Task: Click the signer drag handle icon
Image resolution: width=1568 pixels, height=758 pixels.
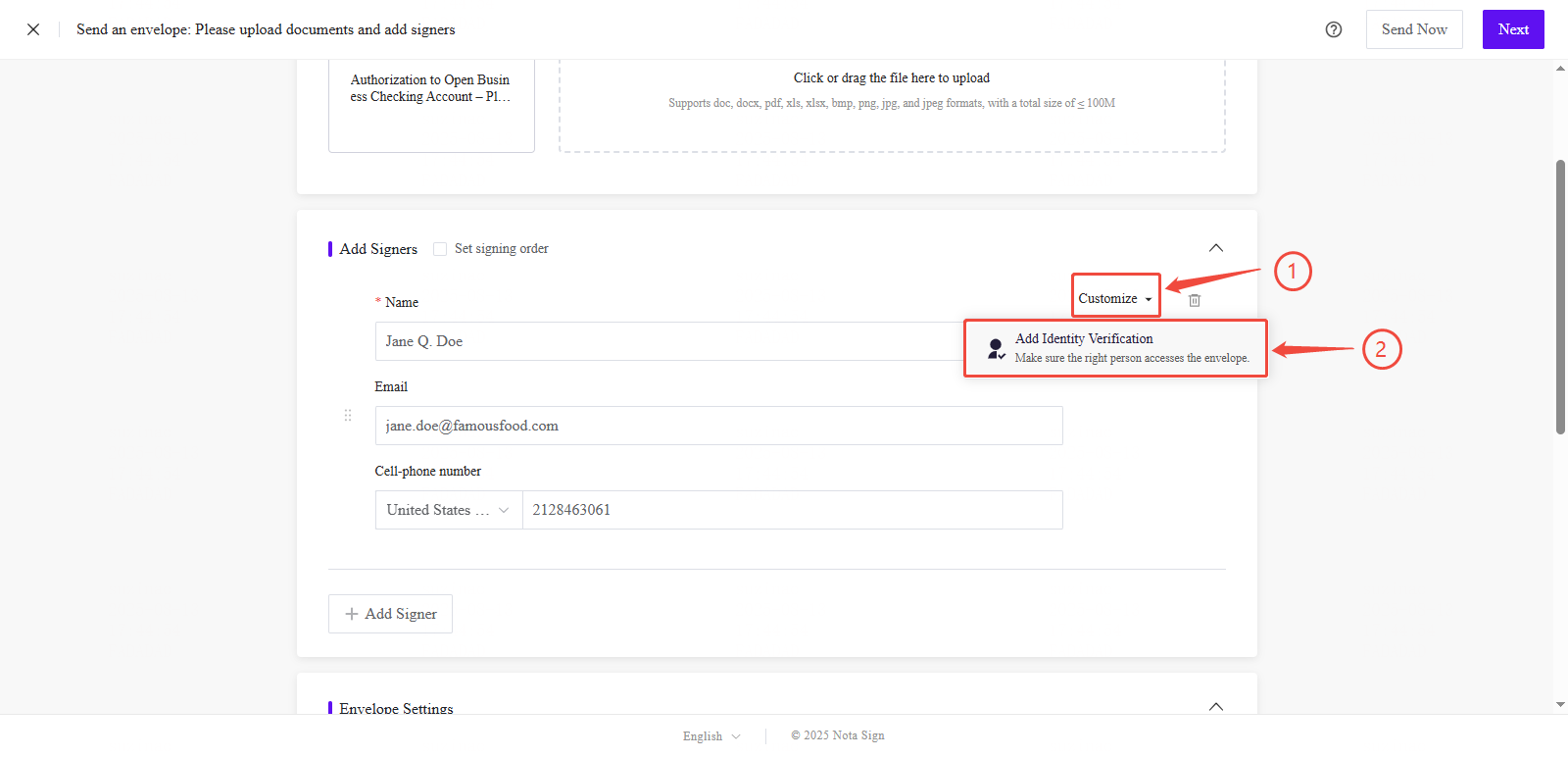Action: pos(348,416)
